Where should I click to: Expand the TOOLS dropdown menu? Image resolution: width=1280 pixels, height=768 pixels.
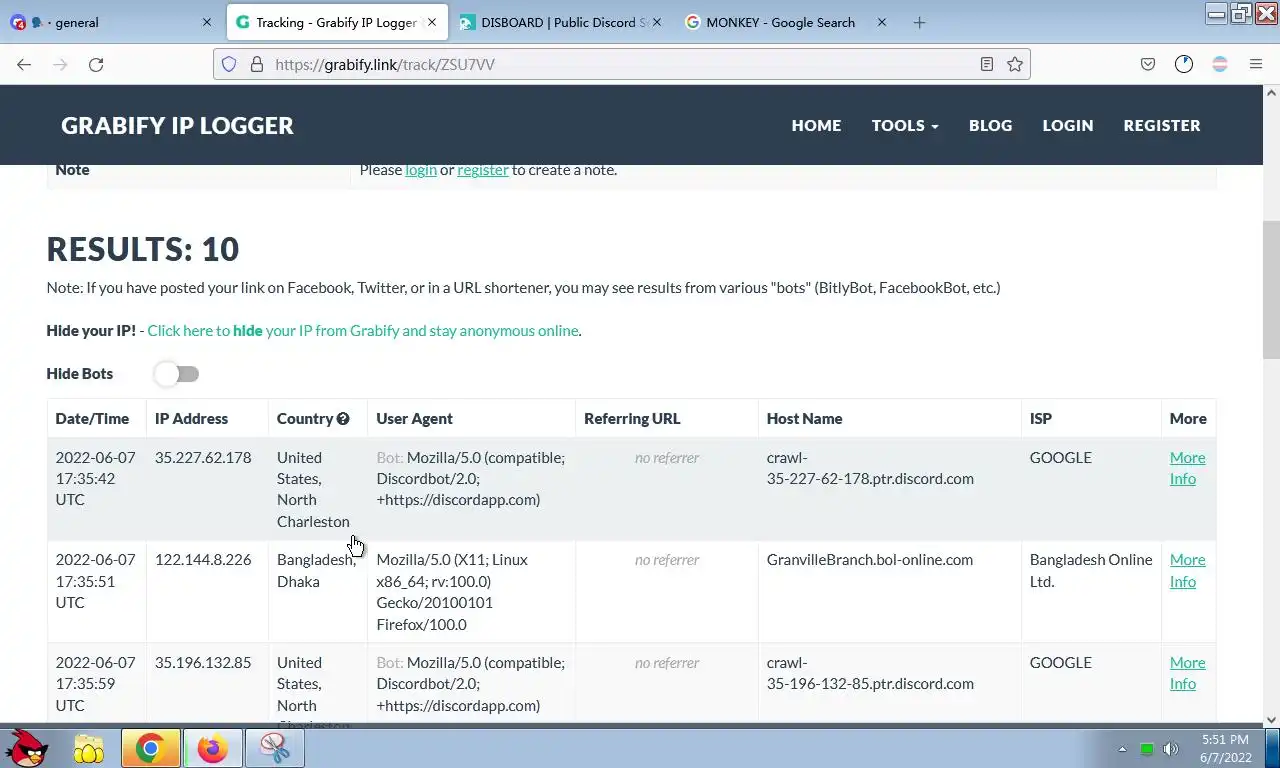(x=905, y=125)
